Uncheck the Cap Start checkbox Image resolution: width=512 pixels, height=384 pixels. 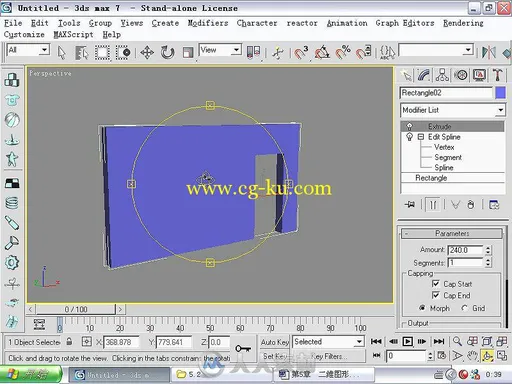[x=436, y=284]
